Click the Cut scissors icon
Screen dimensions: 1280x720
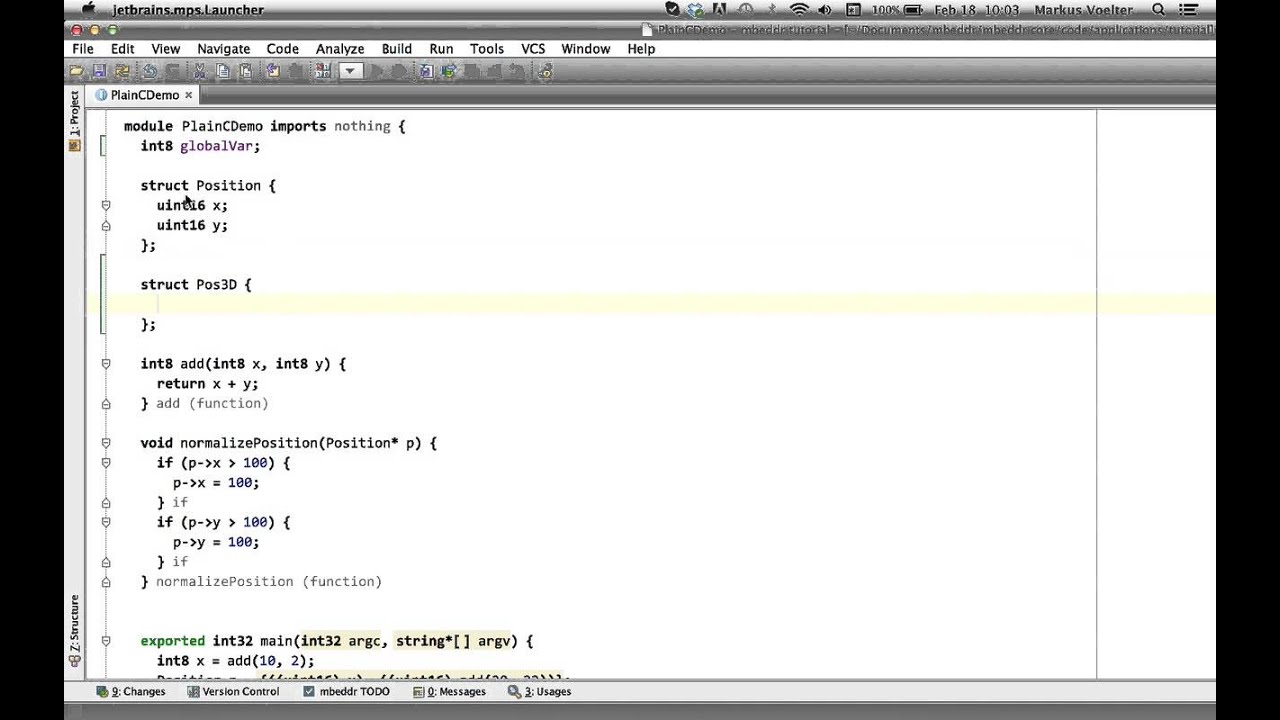coord(199,71)
